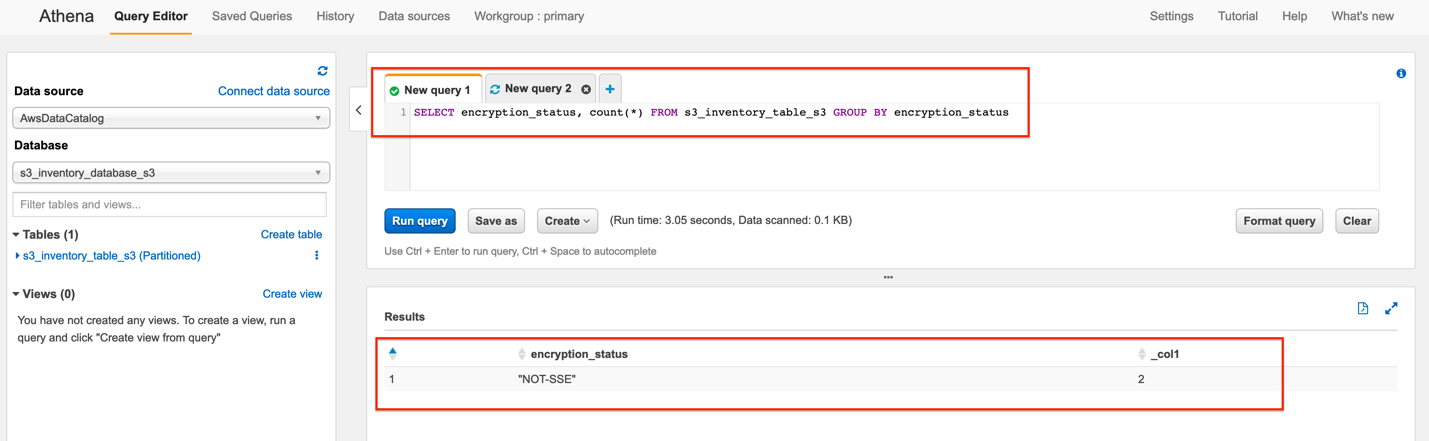Clear the query editor
The height and width of the screenshot is (441, 1429).
[x=1357, y=221]
